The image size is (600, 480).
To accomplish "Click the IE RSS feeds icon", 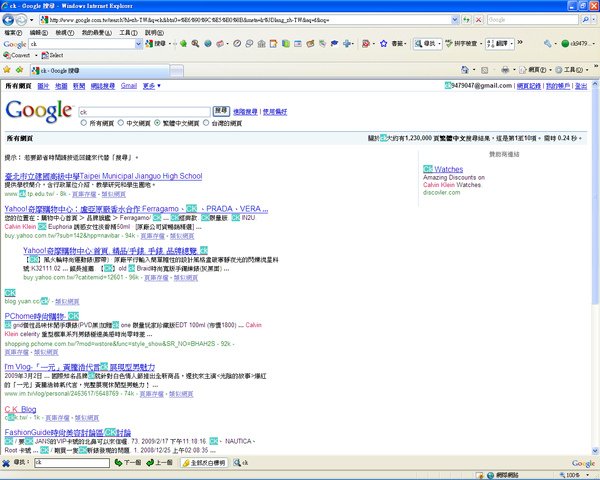I will point(484,70).
